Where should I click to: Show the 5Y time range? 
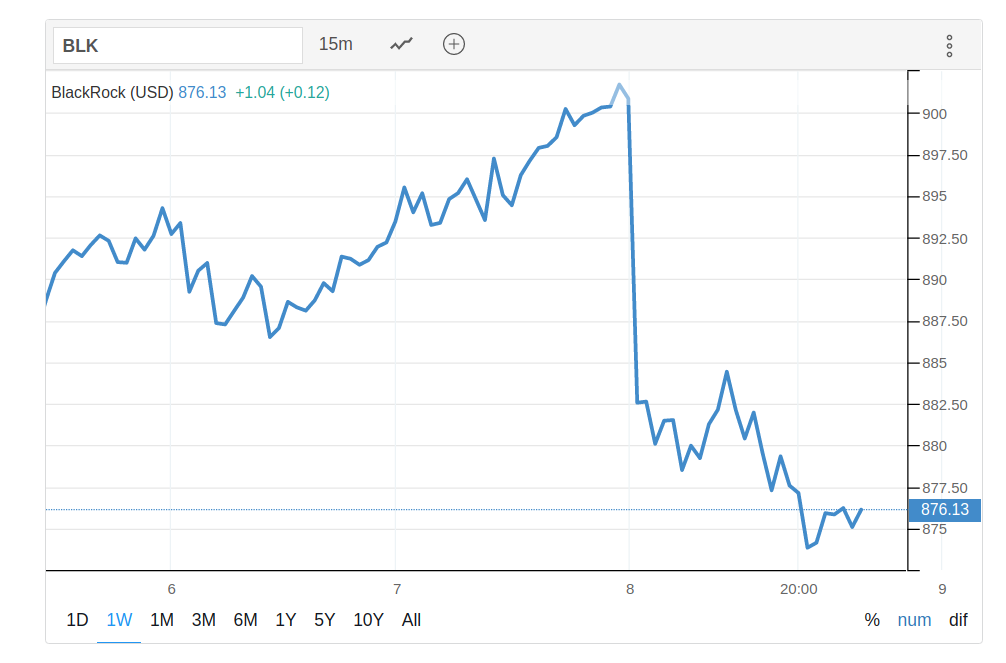[x=324, y=620]
